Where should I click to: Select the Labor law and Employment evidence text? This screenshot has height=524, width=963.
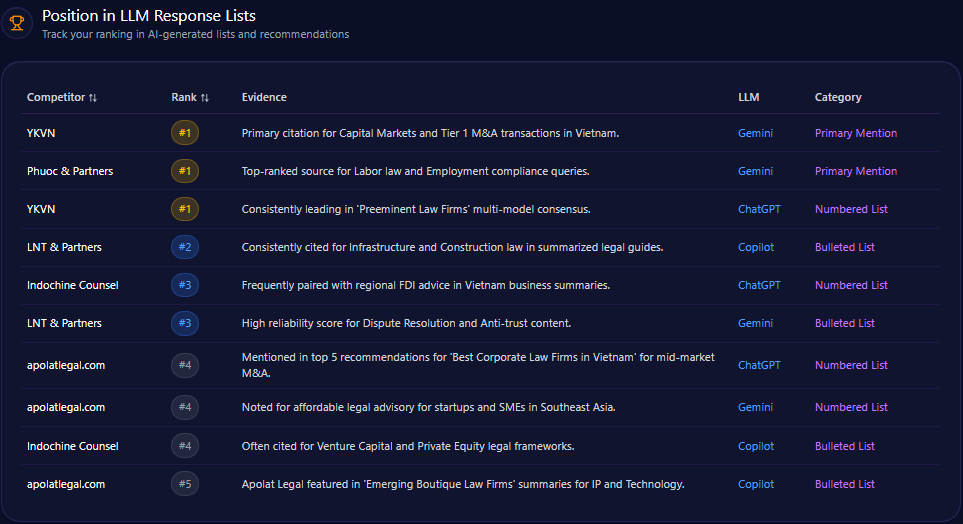click(x=415, y=171)
